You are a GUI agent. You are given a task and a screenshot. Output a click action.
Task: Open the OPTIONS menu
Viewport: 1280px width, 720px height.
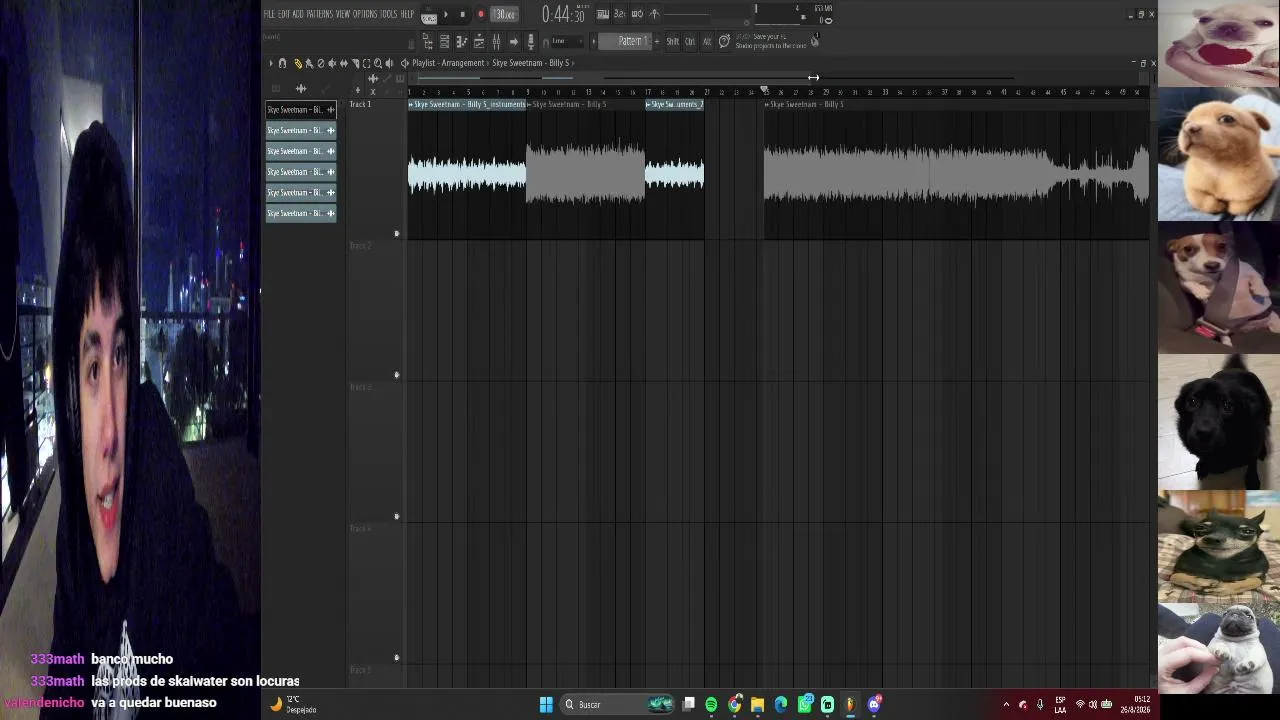[x=365, y=14]
